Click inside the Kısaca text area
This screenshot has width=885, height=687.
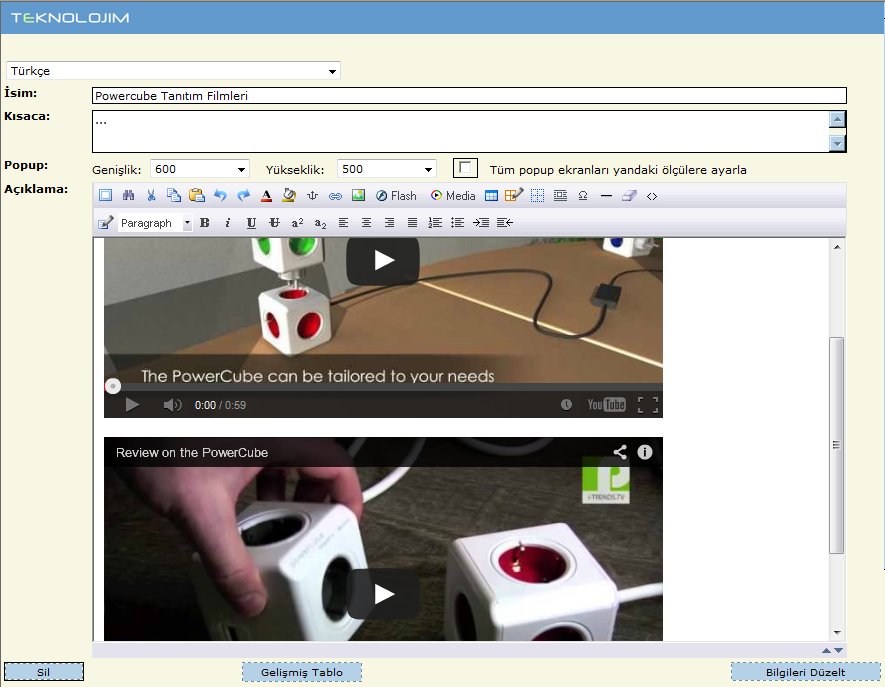coord(460,132)
